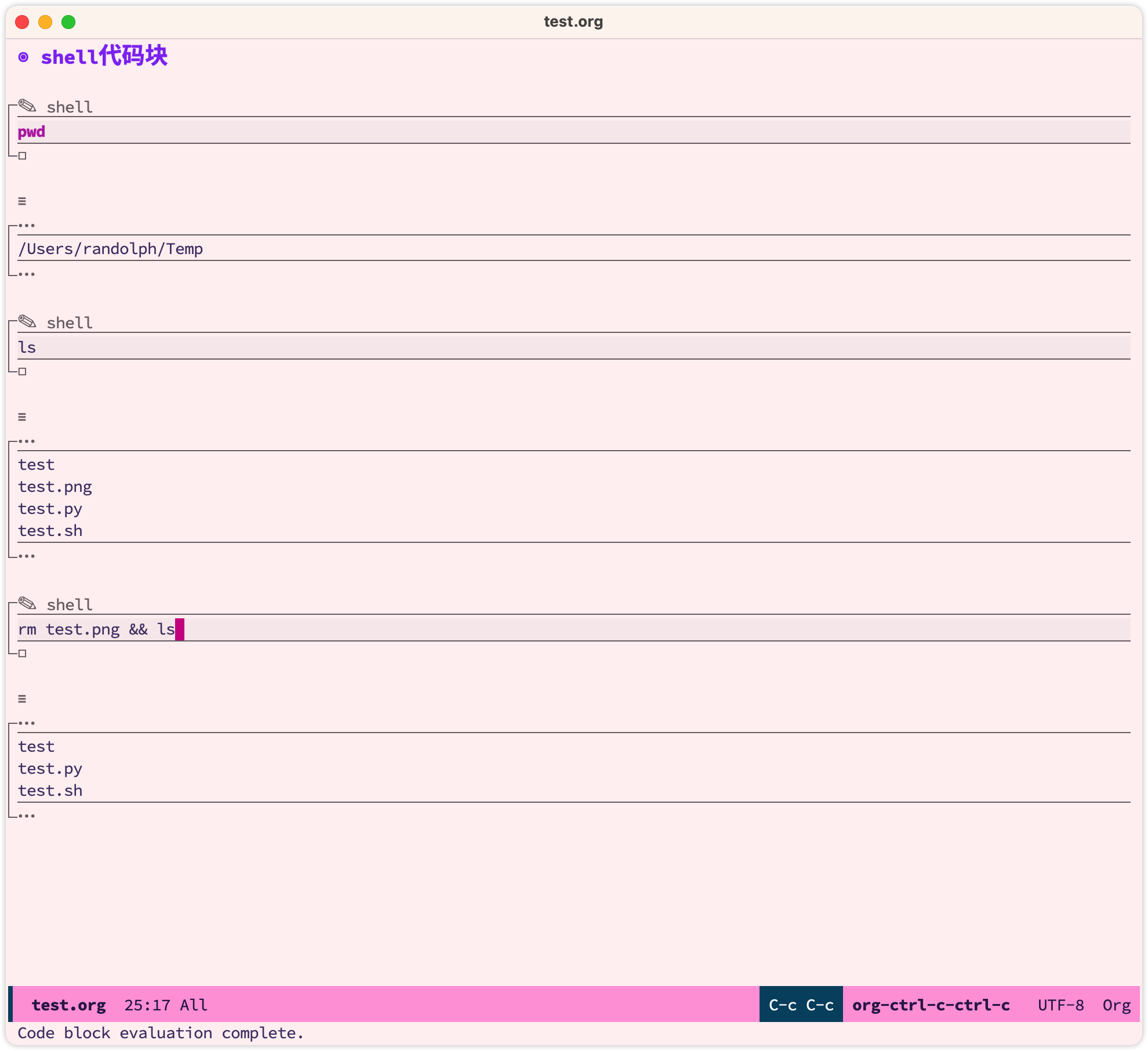The width and height of the screenshot is (1148, 1051).
Task: Click the All scroll position indicator
Action: click(194, 1005)
